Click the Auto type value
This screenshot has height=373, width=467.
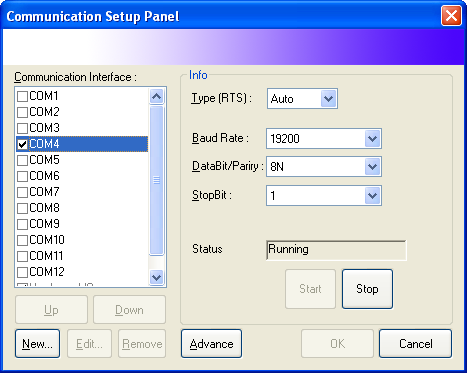pos(282,99)
